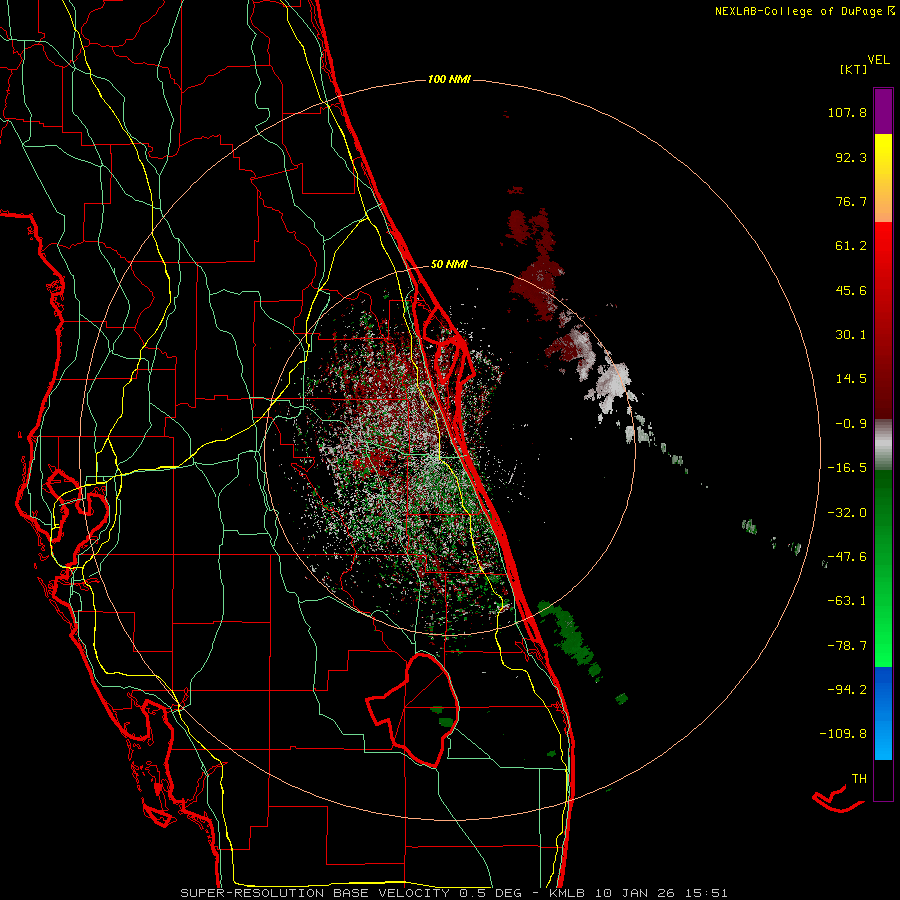
Task: Select the -47.6 scale value
Action: pos(847,556)
